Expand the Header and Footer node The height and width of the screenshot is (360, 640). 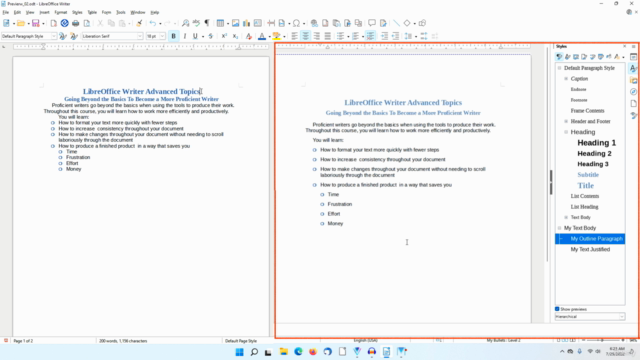[x=566, y=121]
